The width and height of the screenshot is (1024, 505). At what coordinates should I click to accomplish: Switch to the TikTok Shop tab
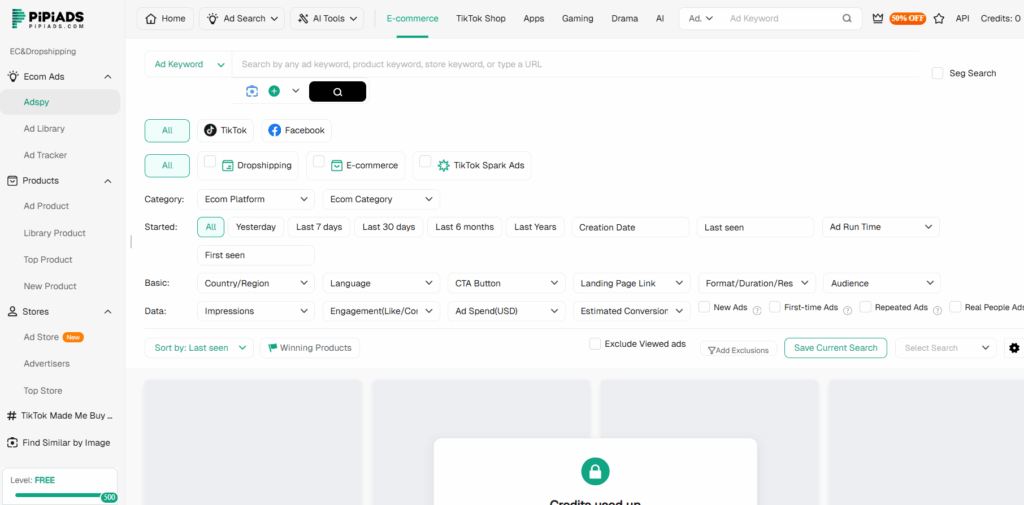point(481,19)
